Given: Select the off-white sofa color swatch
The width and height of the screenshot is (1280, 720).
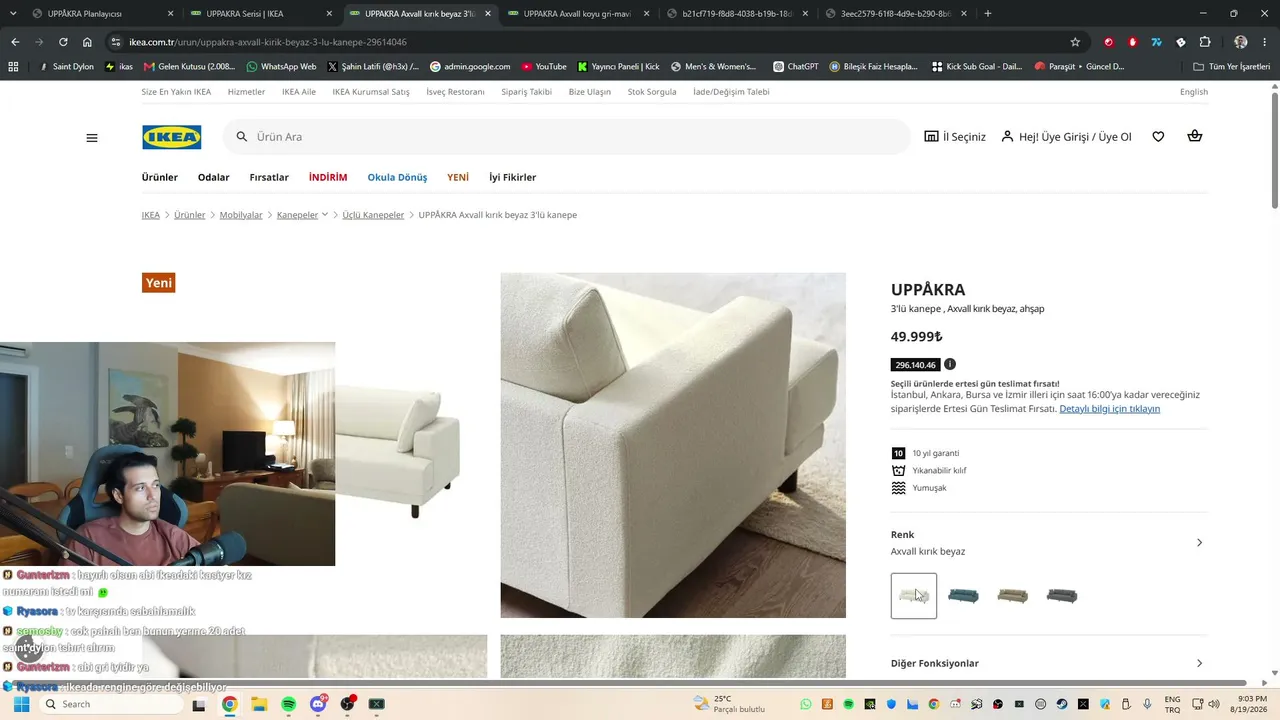Looking at the screenshot, I should [x=914, y=596].
